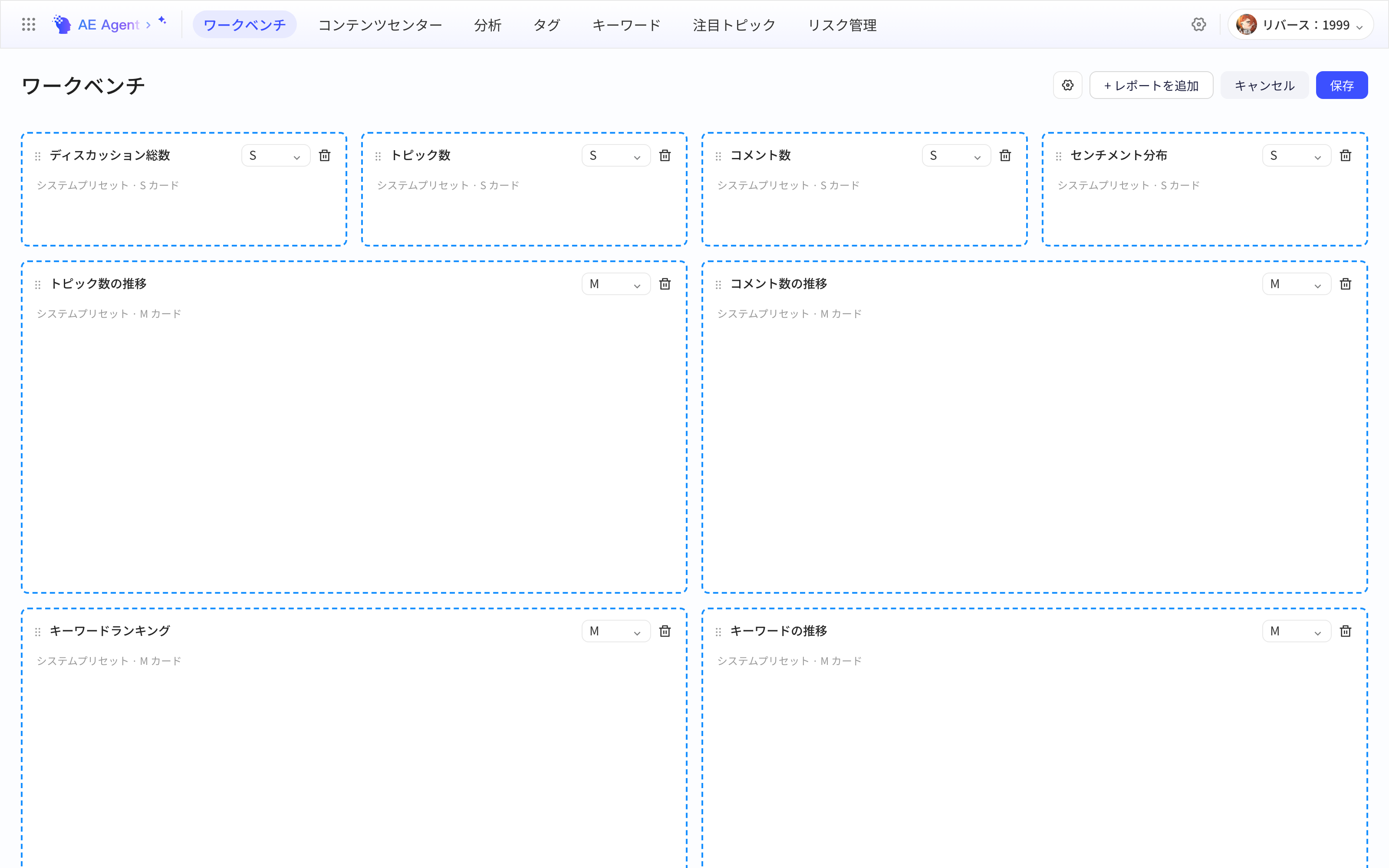Open size dropdown for トピック数の推移
This screenshot has width=1389, height=868.
pyautogui.click(x=616, y=284)
